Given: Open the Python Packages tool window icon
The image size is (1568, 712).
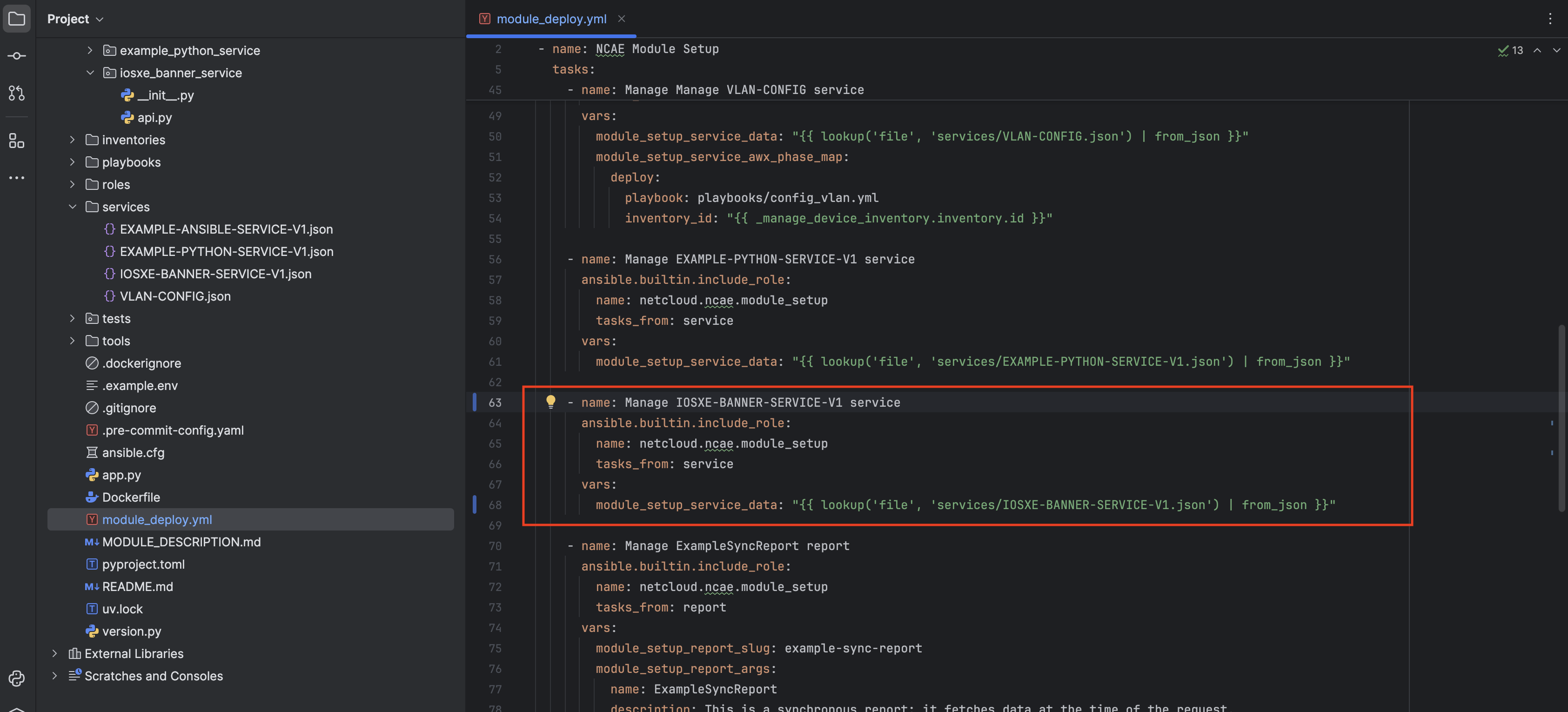Looking at the screenshot, I should [x=17, y=678].
